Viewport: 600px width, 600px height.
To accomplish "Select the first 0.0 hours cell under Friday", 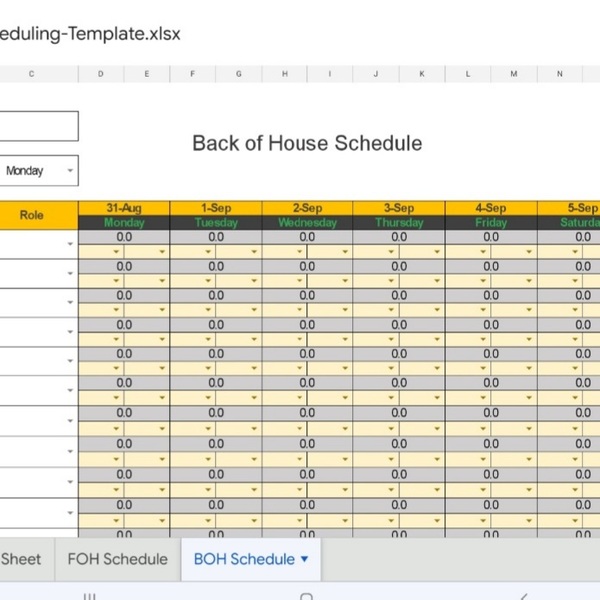I will [491, 237].
